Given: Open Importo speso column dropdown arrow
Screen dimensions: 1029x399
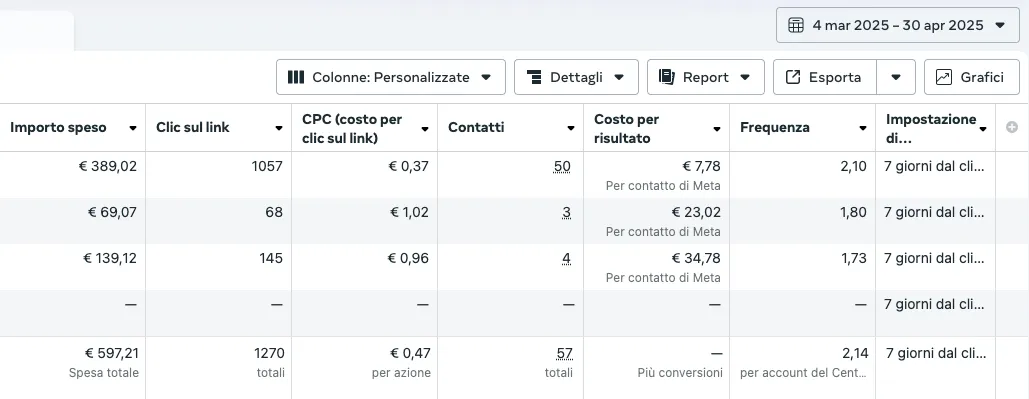Looking at the screenshot, I should tap(133, 129).
